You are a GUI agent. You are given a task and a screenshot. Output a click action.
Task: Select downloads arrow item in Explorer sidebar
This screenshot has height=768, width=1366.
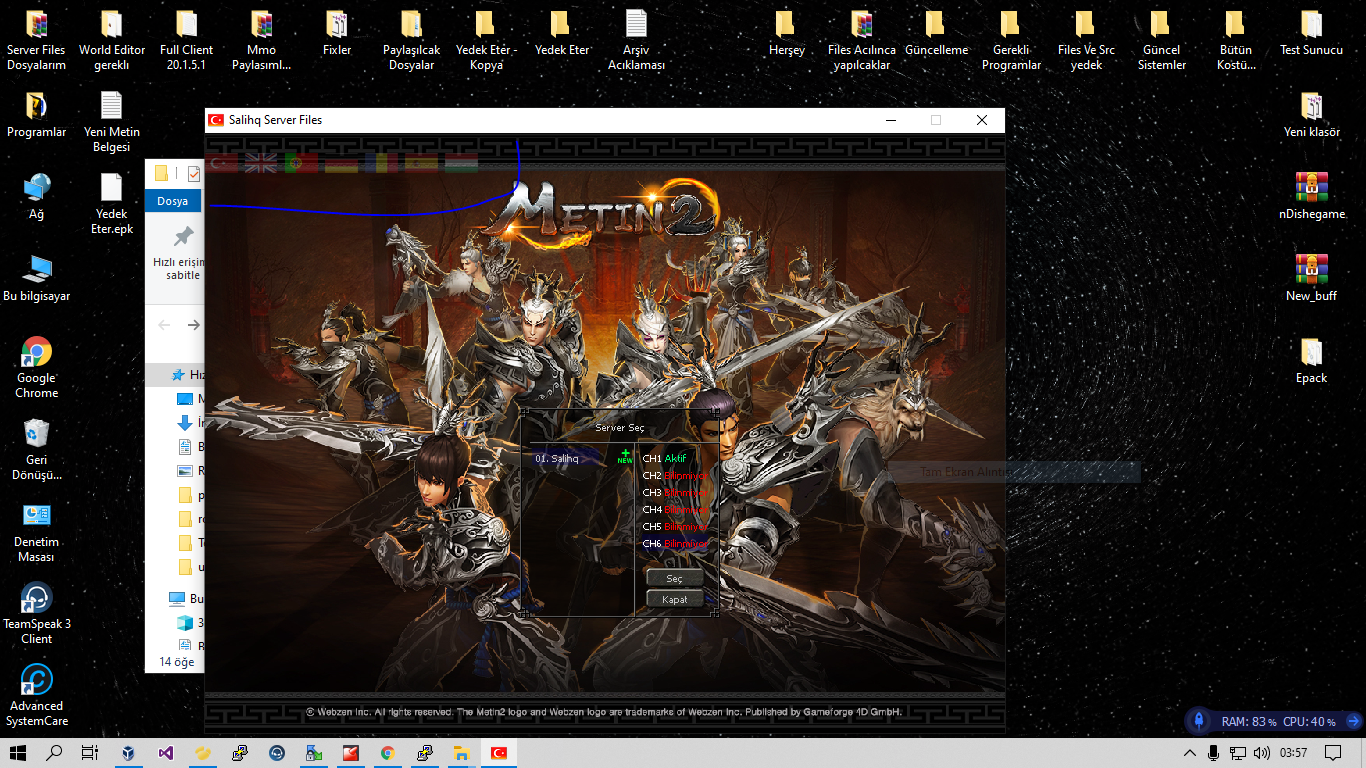point(184,423)
